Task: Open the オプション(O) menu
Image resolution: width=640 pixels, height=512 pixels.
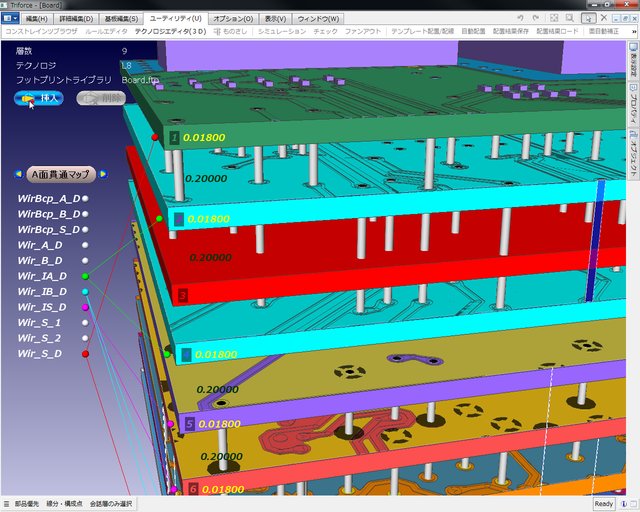Action: pyautogui.click(x=233, y=18)
